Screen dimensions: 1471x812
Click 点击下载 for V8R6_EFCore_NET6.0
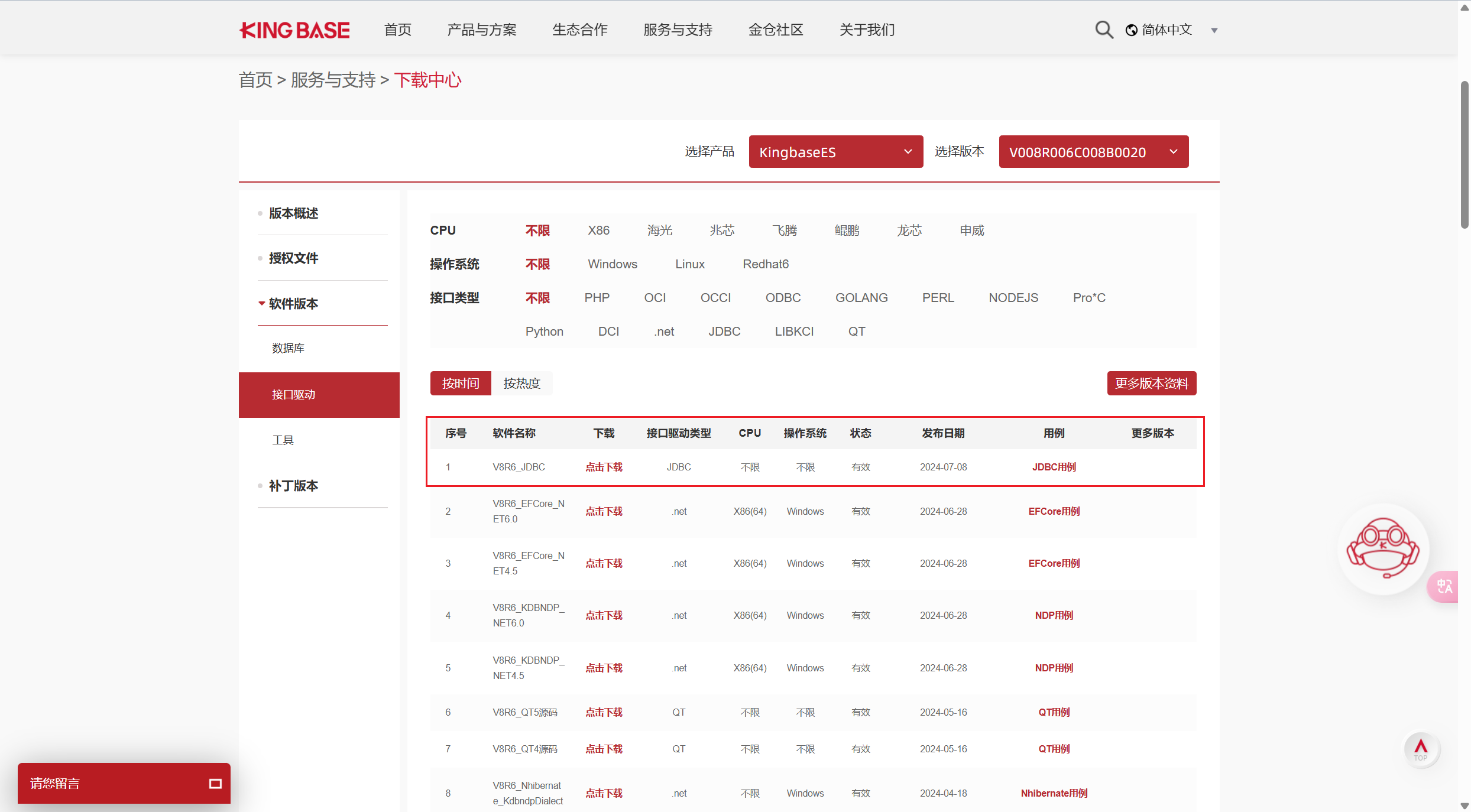pyautogui.click(x=604, y=511)
